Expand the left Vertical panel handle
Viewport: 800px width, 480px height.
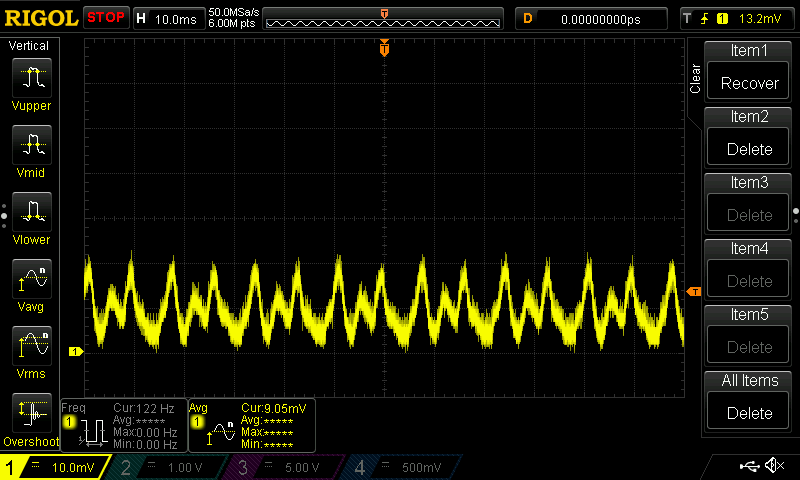[4, 212]
